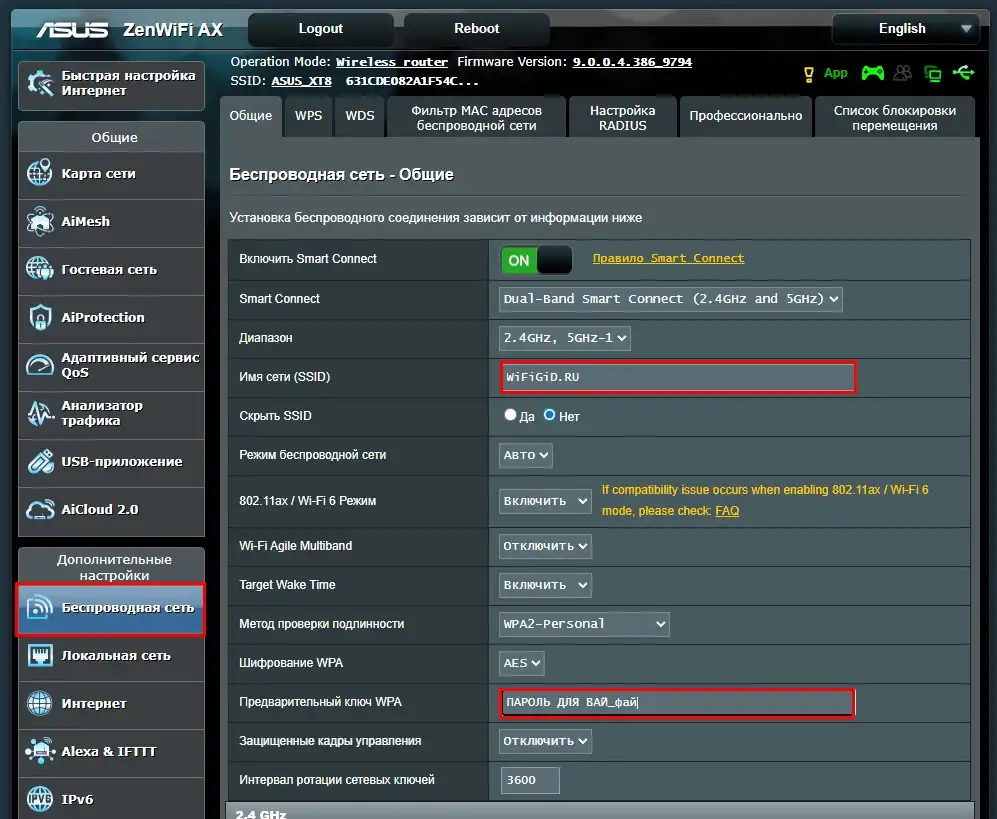Image resolution: width=997 pixels, height=819 pixels.
Task: Click the SSID name input field
Action: pos(678,378)
